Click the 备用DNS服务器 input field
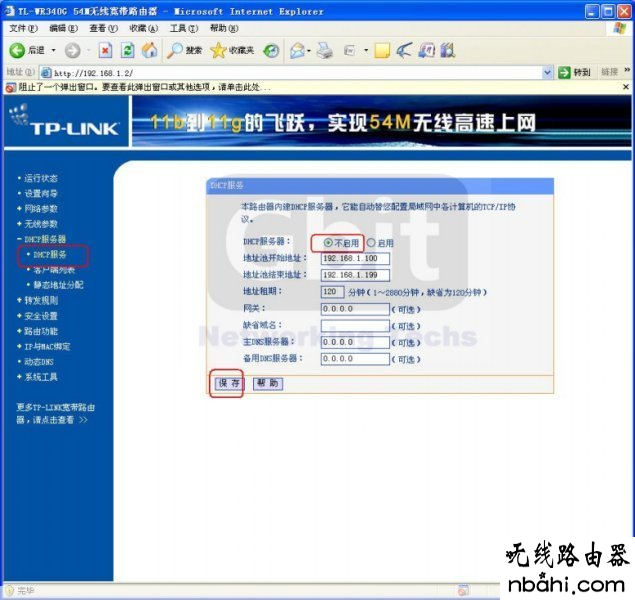The image size is (635, 600). point(355,359)
